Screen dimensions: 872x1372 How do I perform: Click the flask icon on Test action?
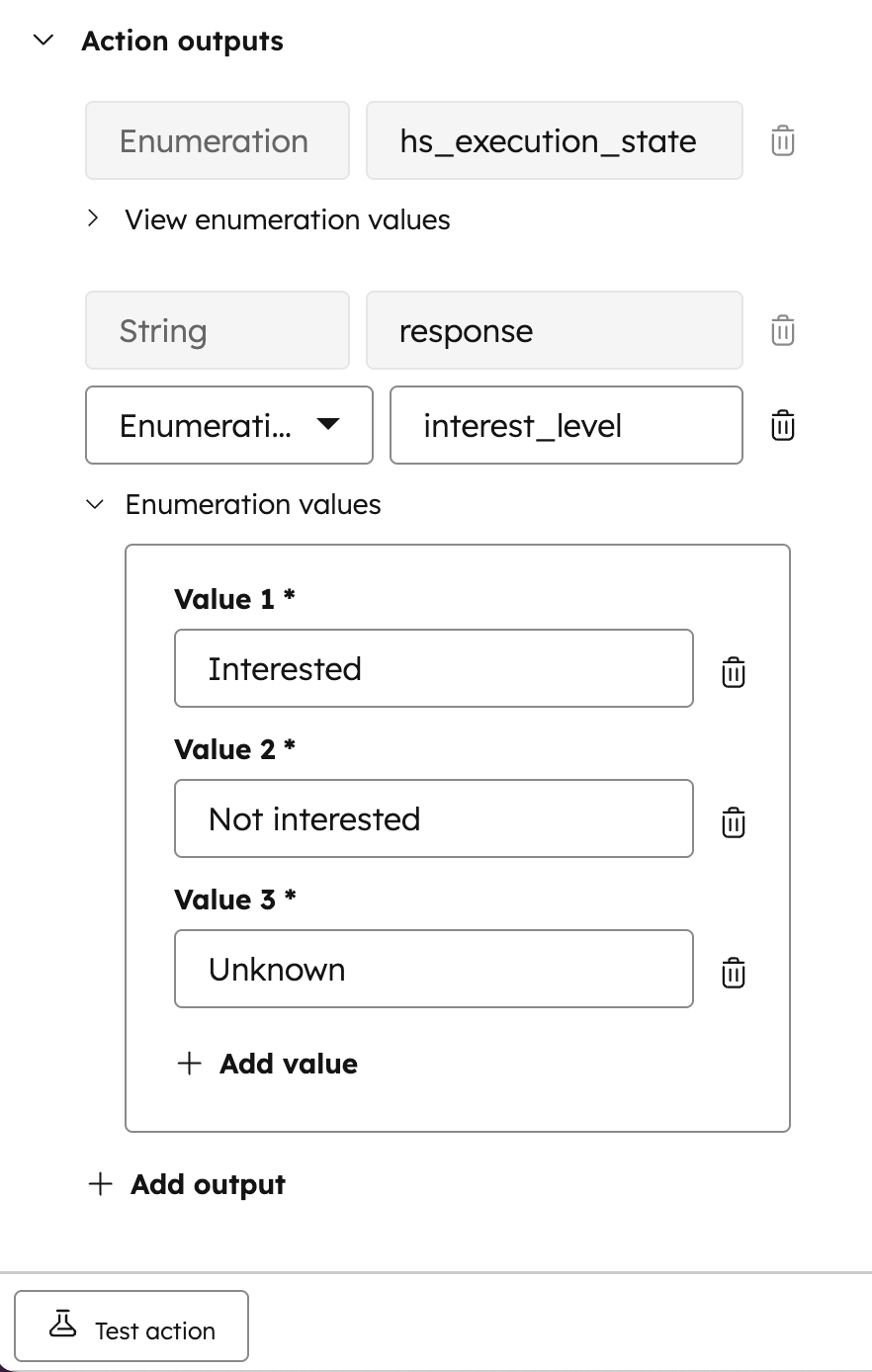tap(63, 1326)
